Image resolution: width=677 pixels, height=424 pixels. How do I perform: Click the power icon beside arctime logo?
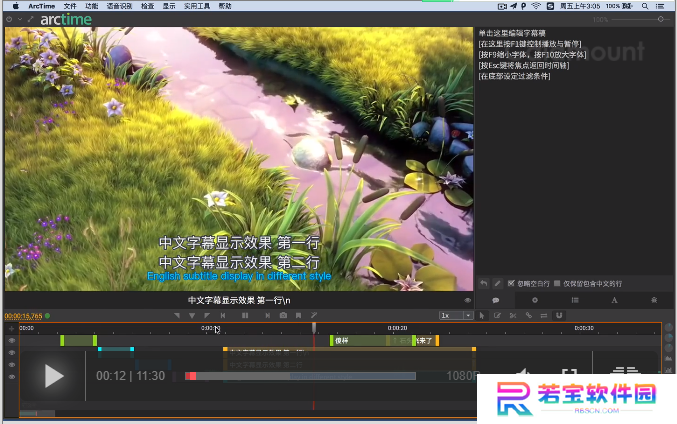click(x=9, y=19)
